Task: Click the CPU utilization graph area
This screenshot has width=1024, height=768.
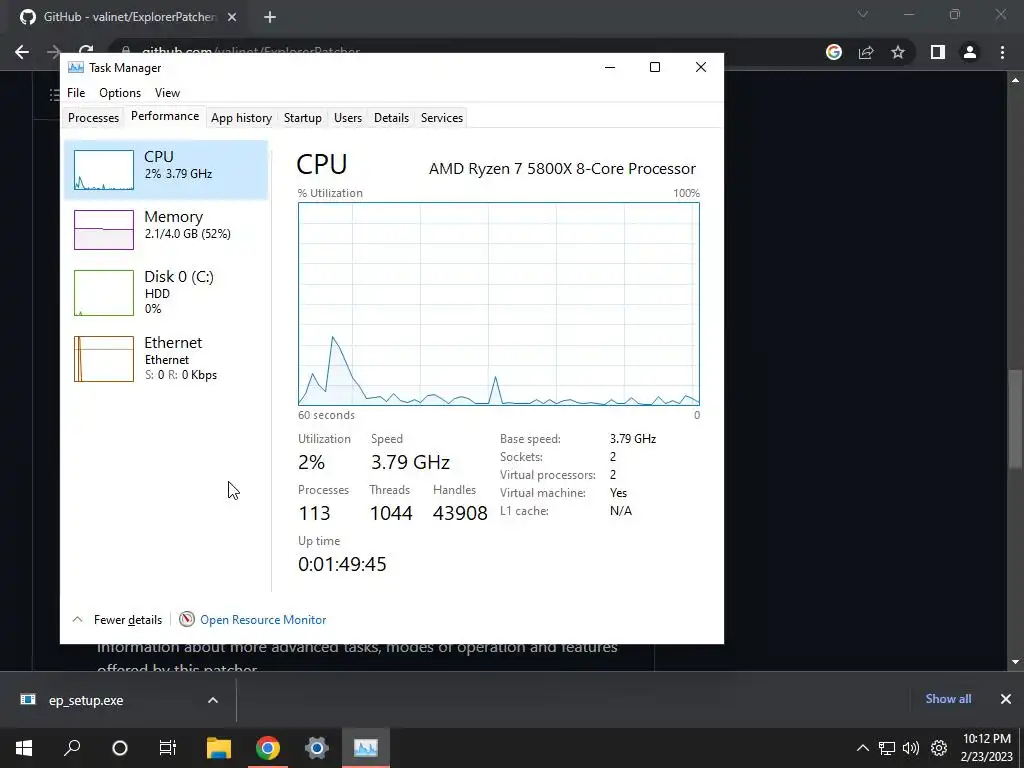Action: [499, 304]
